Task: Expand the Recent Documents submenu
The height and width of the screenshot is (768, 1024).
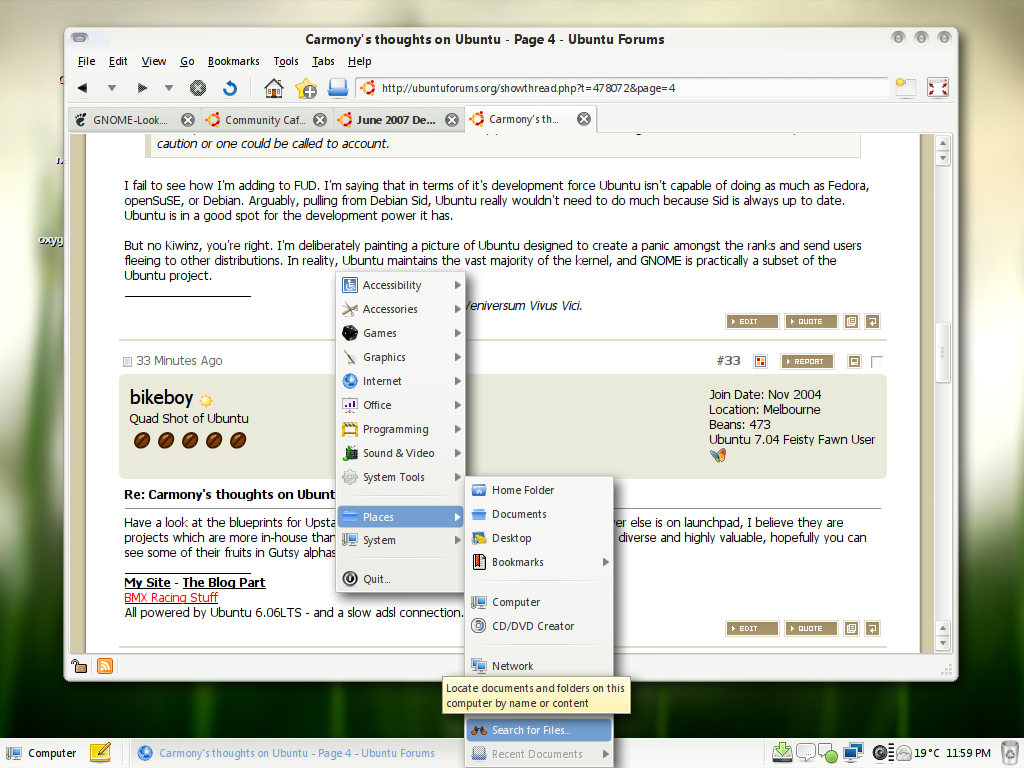Action: tap(539, 754)
